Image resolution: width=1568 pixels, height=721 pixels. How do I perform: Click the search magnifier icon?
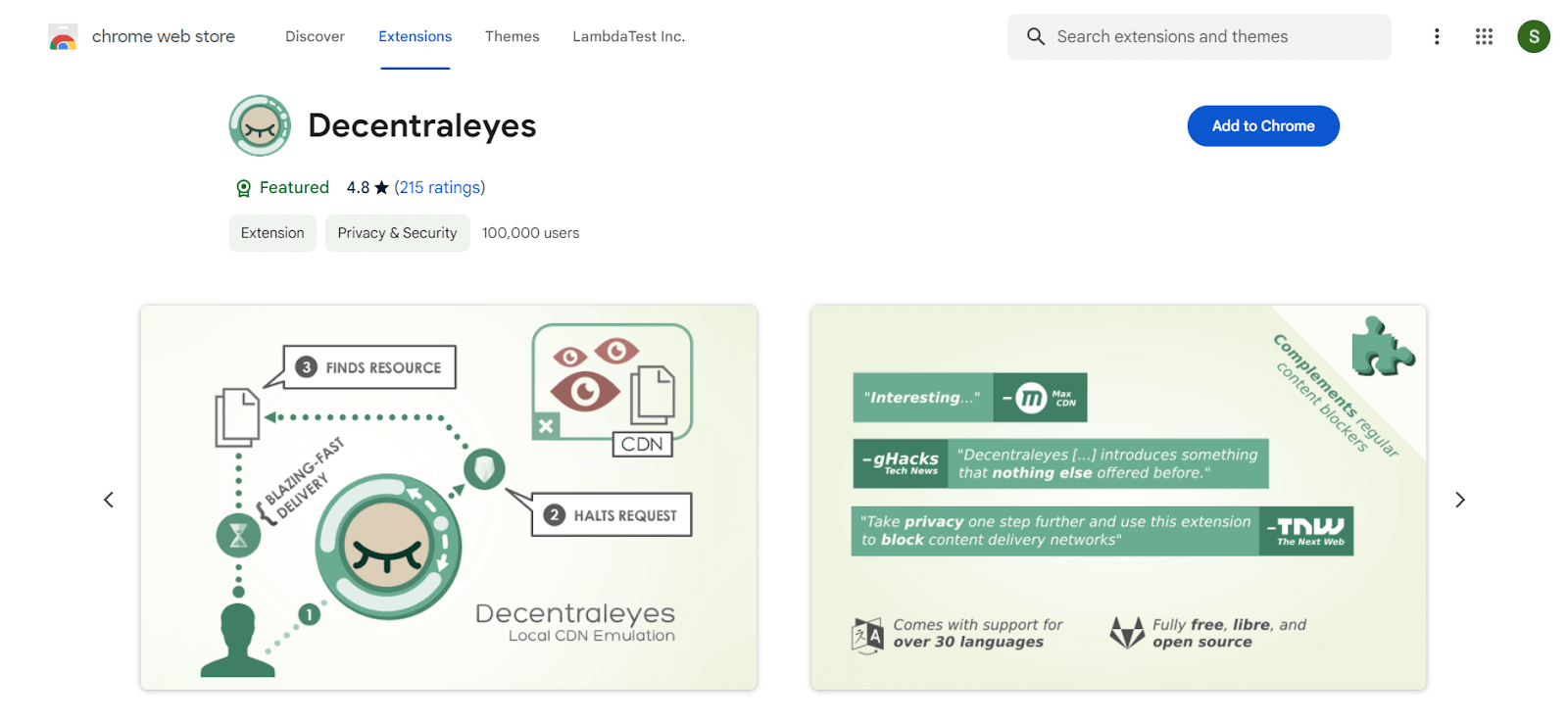1035,36
